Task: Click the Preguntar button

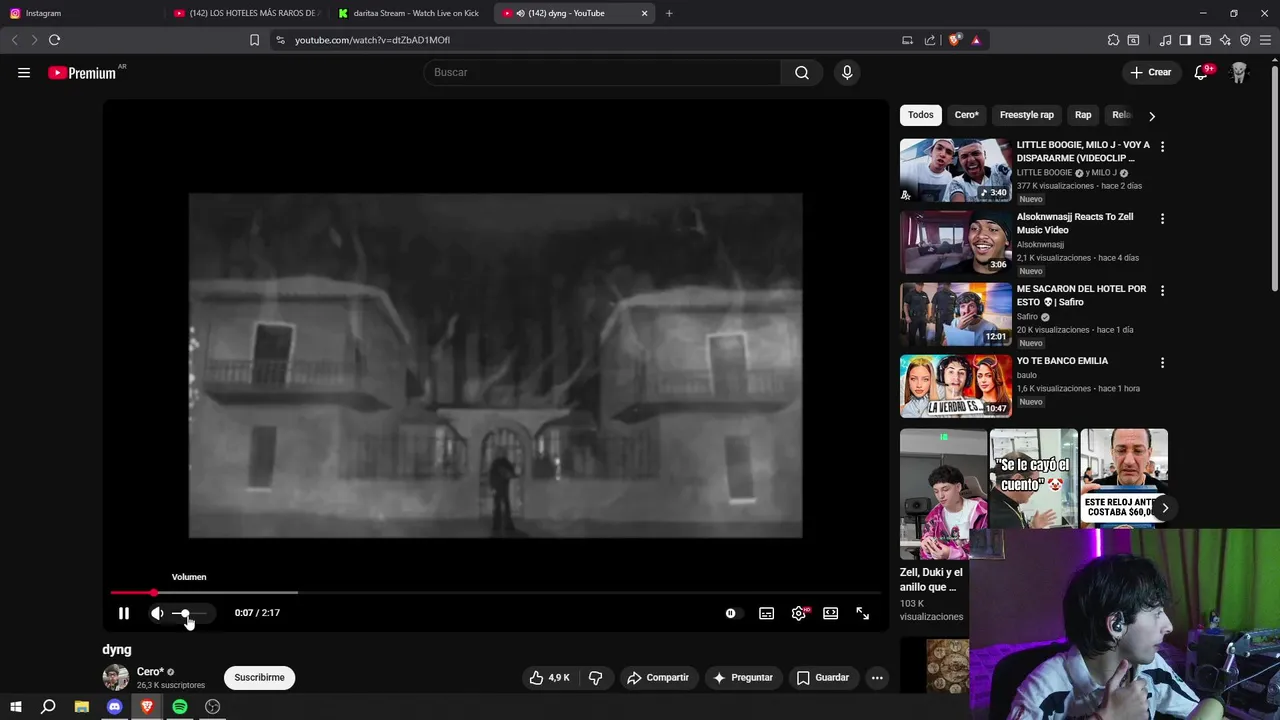Action: point(742,677)
